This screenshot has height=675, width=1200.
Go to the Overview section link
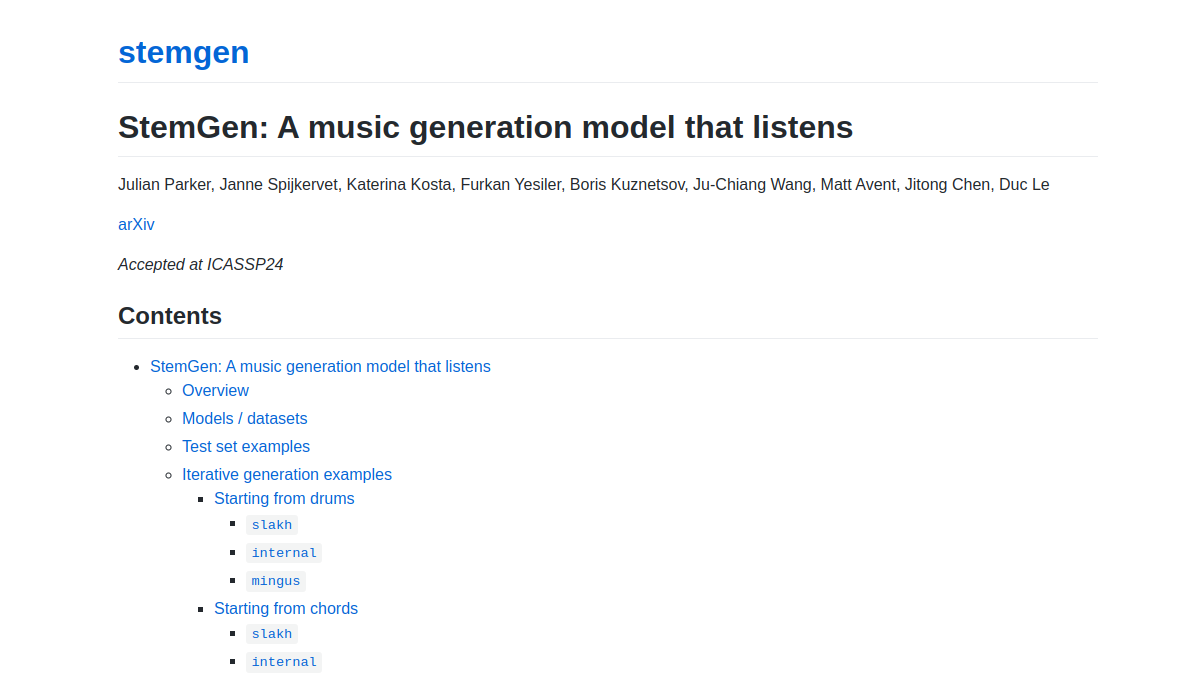click(215, 390)
